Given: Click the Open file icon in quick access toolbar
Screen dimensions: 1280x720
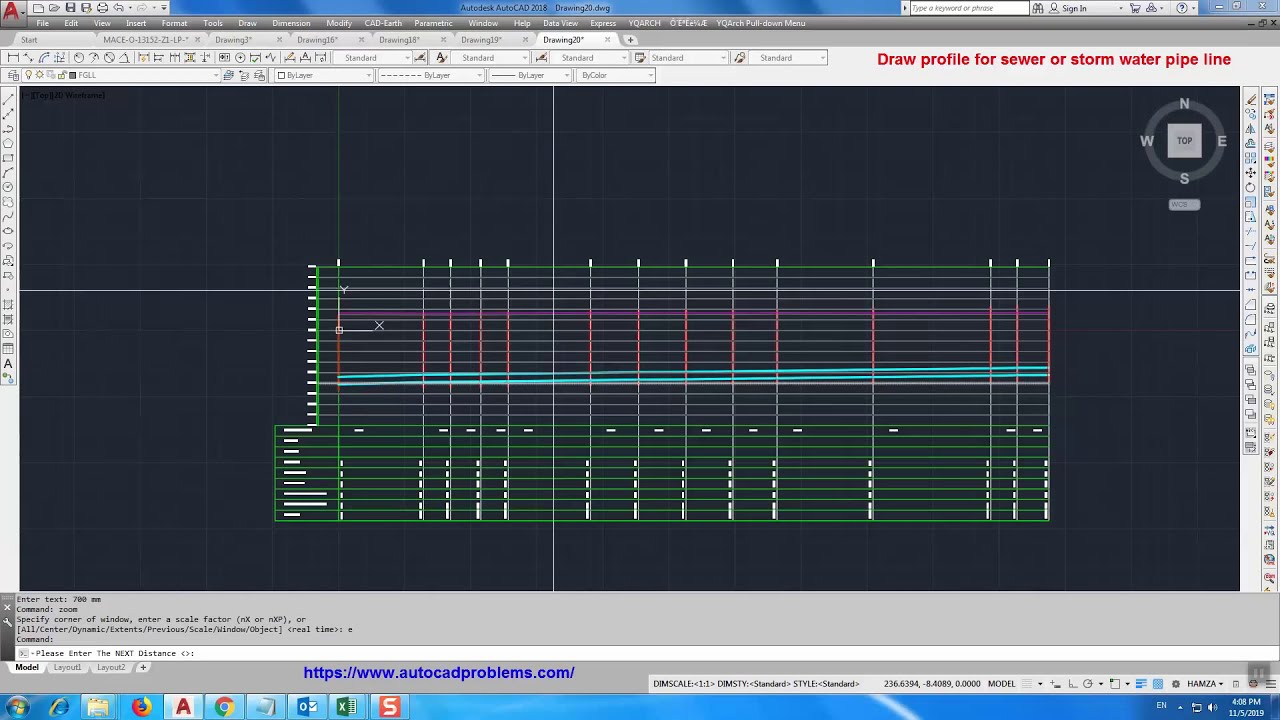Looking at the screenshot, I should tap(54, 8).
